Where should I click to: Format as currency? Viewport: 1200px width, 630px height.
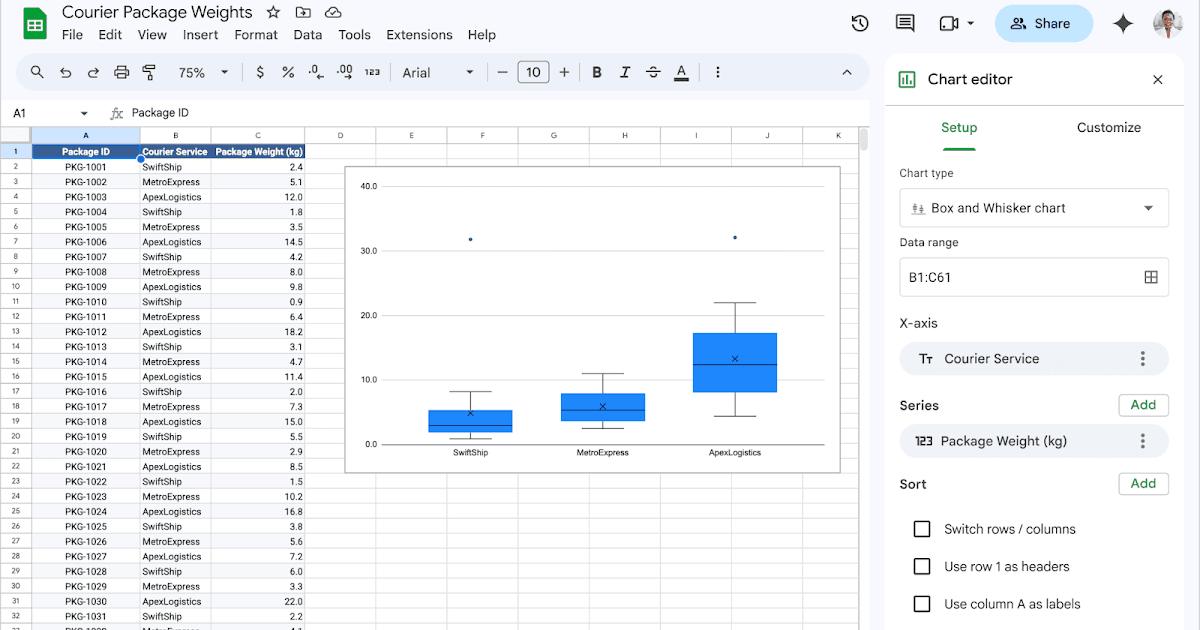(261, 72)
